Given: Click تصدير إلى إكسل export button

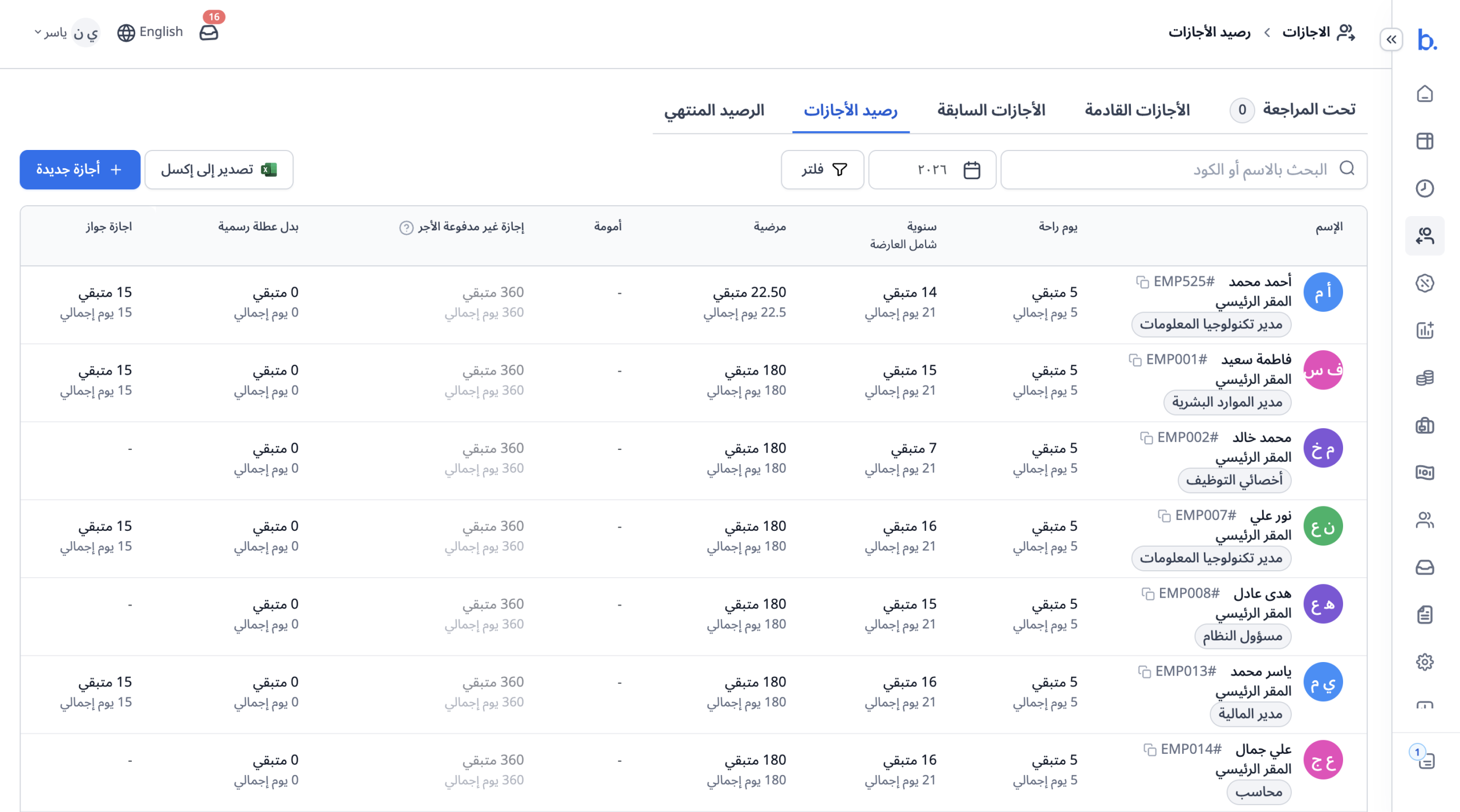Looking at the screenshot, I should [219, 169].
